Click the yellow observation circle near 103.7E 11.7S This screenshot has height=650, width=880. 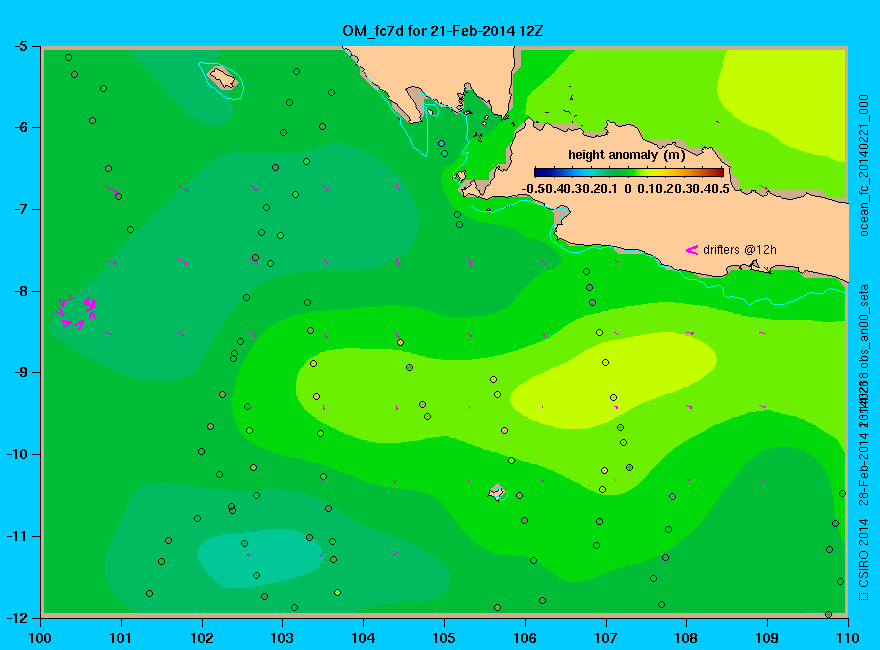(x=337, y=592)
